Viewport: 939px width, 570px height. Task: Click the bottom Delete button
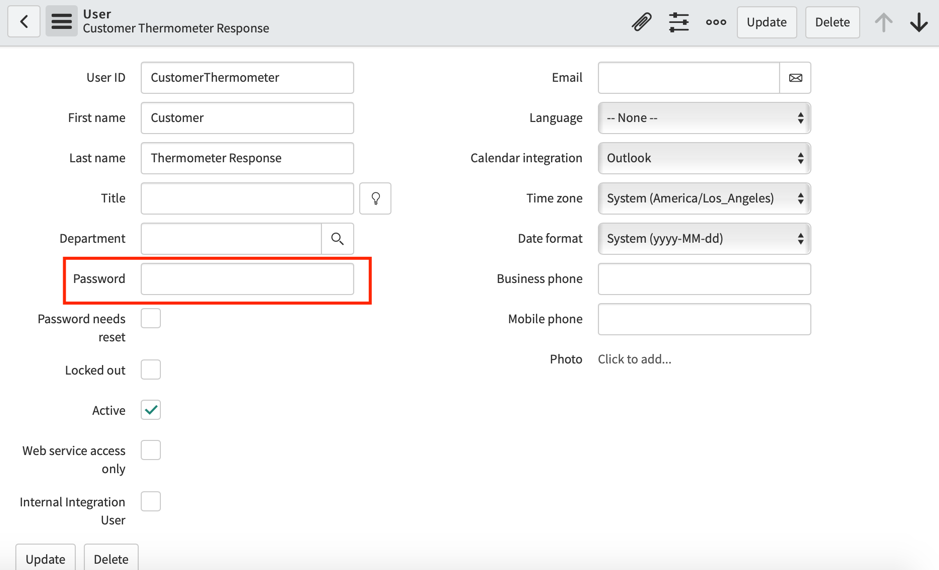(111, 558)
